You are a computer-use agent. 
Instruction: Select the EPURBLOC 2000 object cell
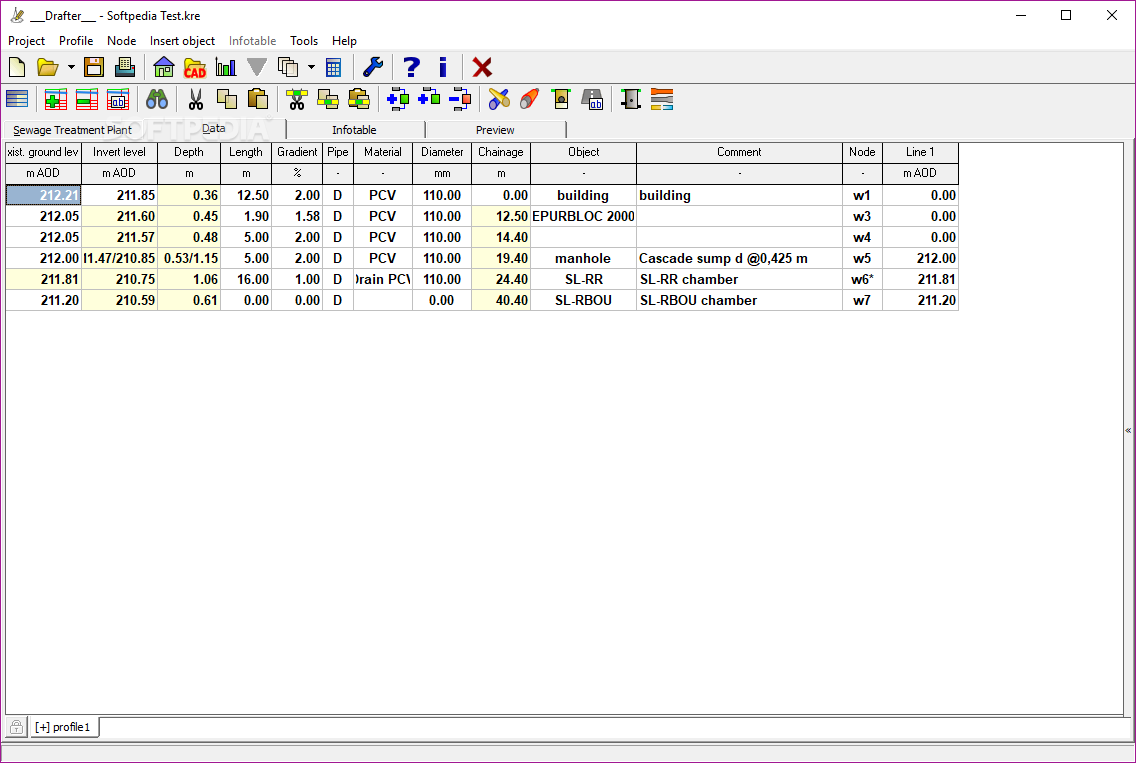tap(583, 216)
